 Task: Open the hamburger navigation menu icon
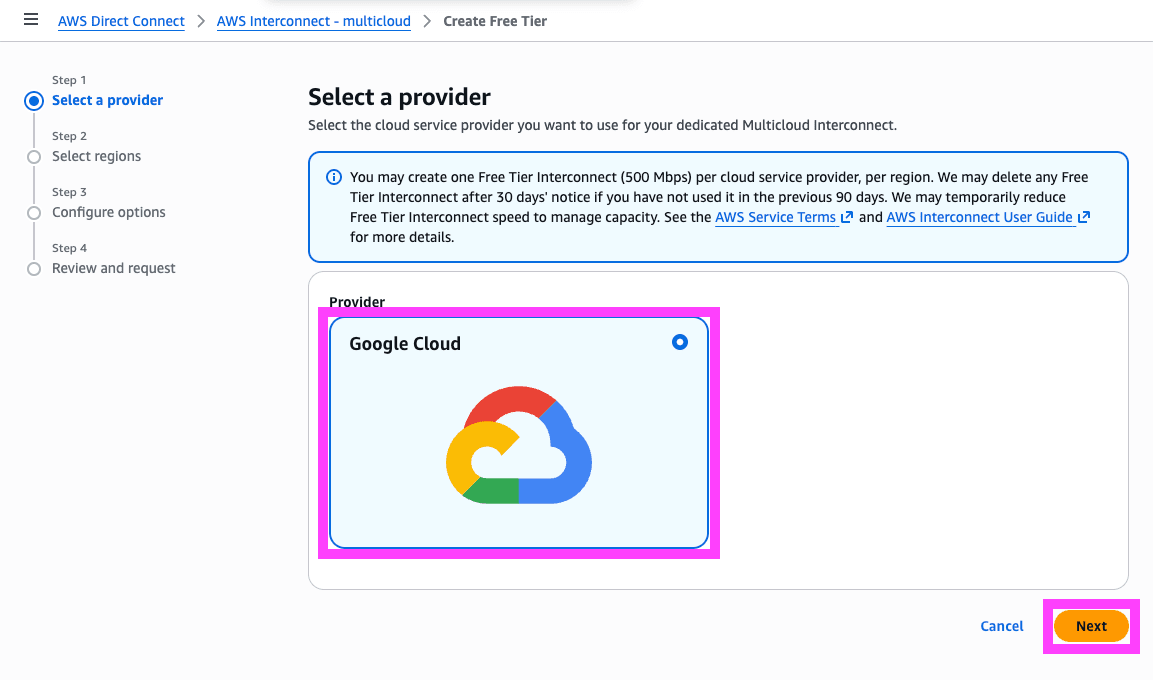pos(31,20)
